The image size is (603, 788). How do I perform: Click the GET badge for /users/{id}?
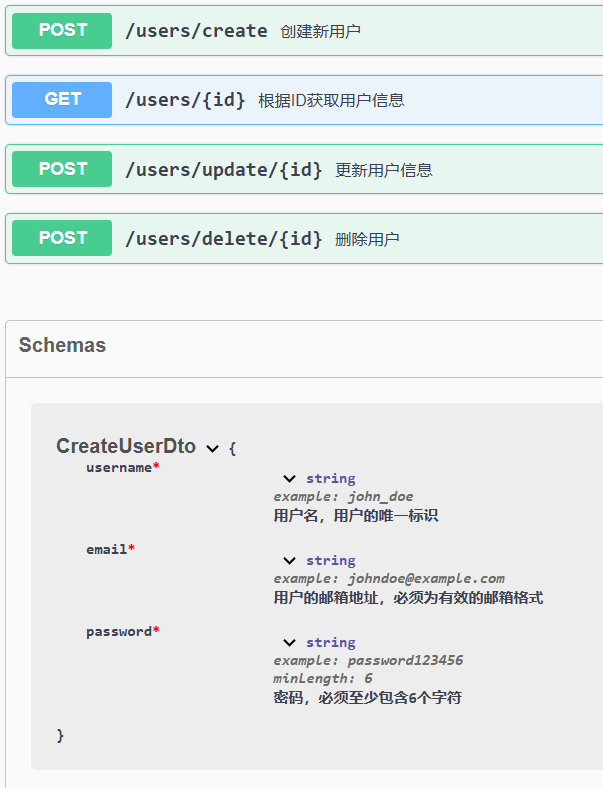click(x=62, y=100)
